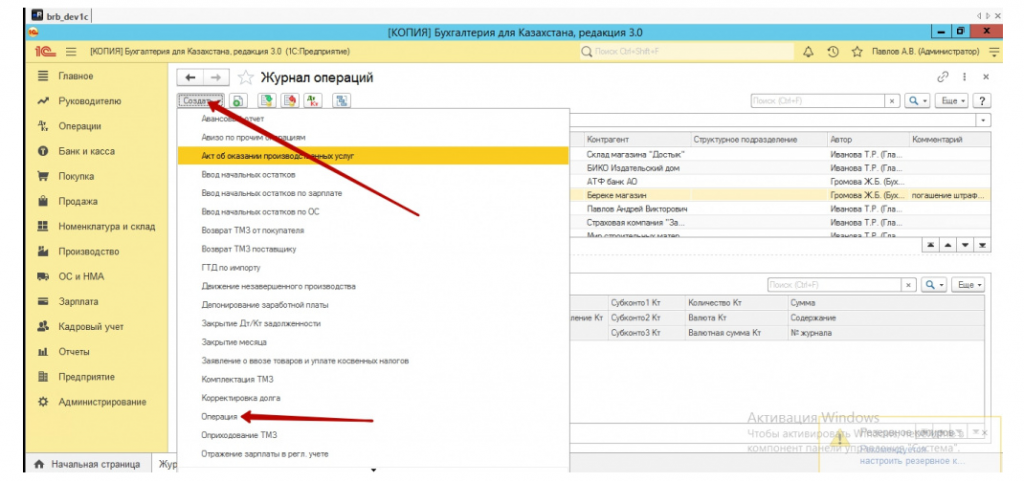The width and height of the screenshot is (1024, 482).
Task: Open the Банк и касса section
Action: (x=86, y=151)
